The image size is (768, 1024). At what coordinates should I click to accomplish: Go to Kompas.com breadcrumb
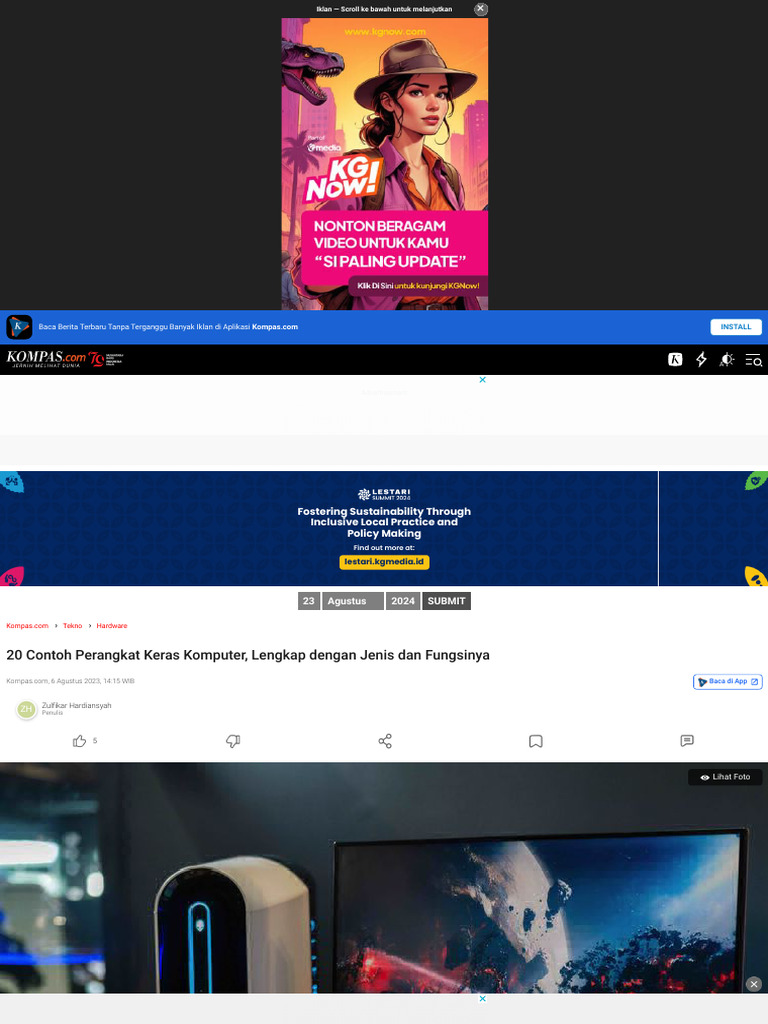click(27, 626)
